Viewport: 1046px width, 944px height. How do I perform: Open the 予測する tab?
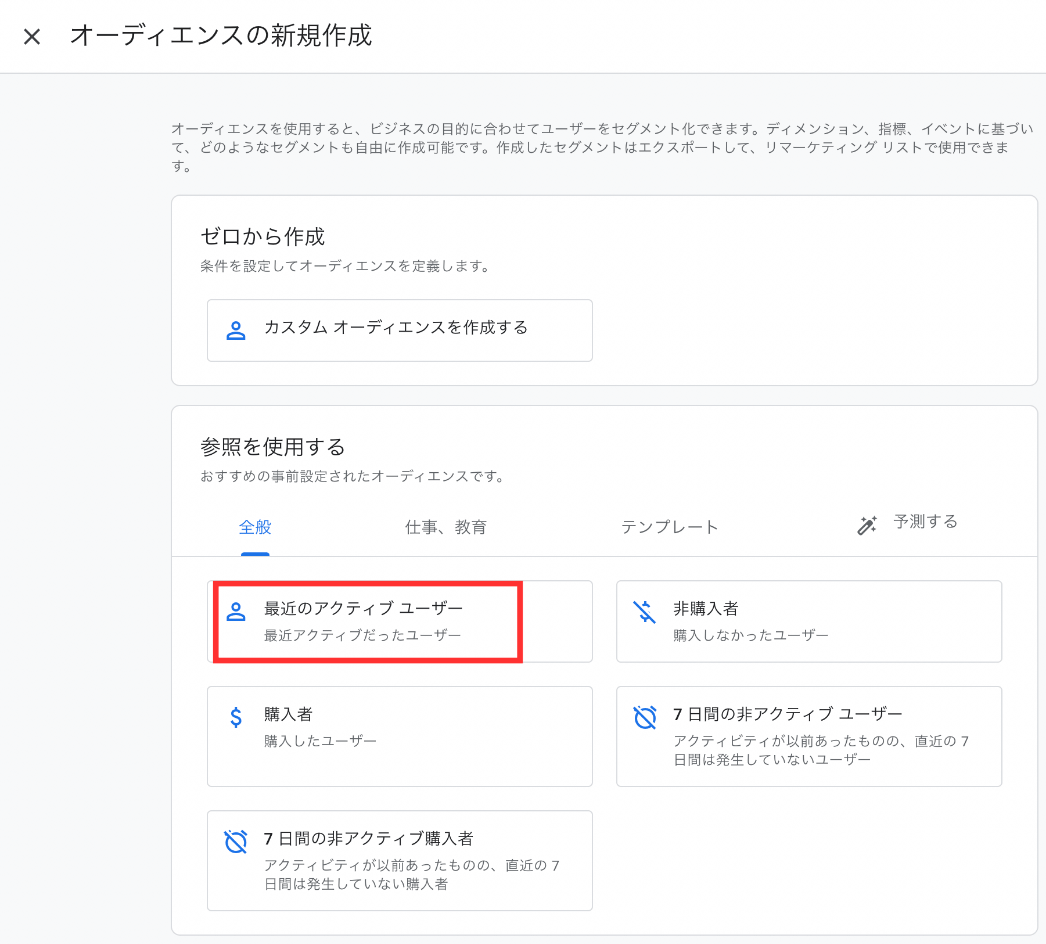[925, 522]
